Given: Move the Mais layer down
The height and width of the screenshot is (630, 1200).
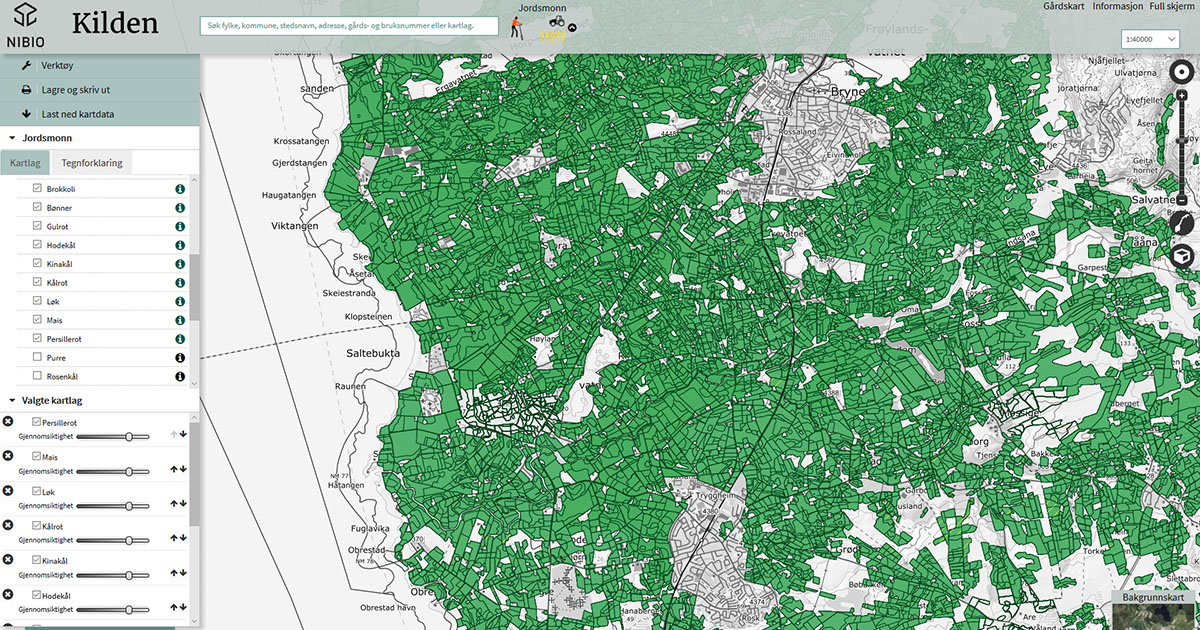Looking at the screenshot, I should pos(184,468).
